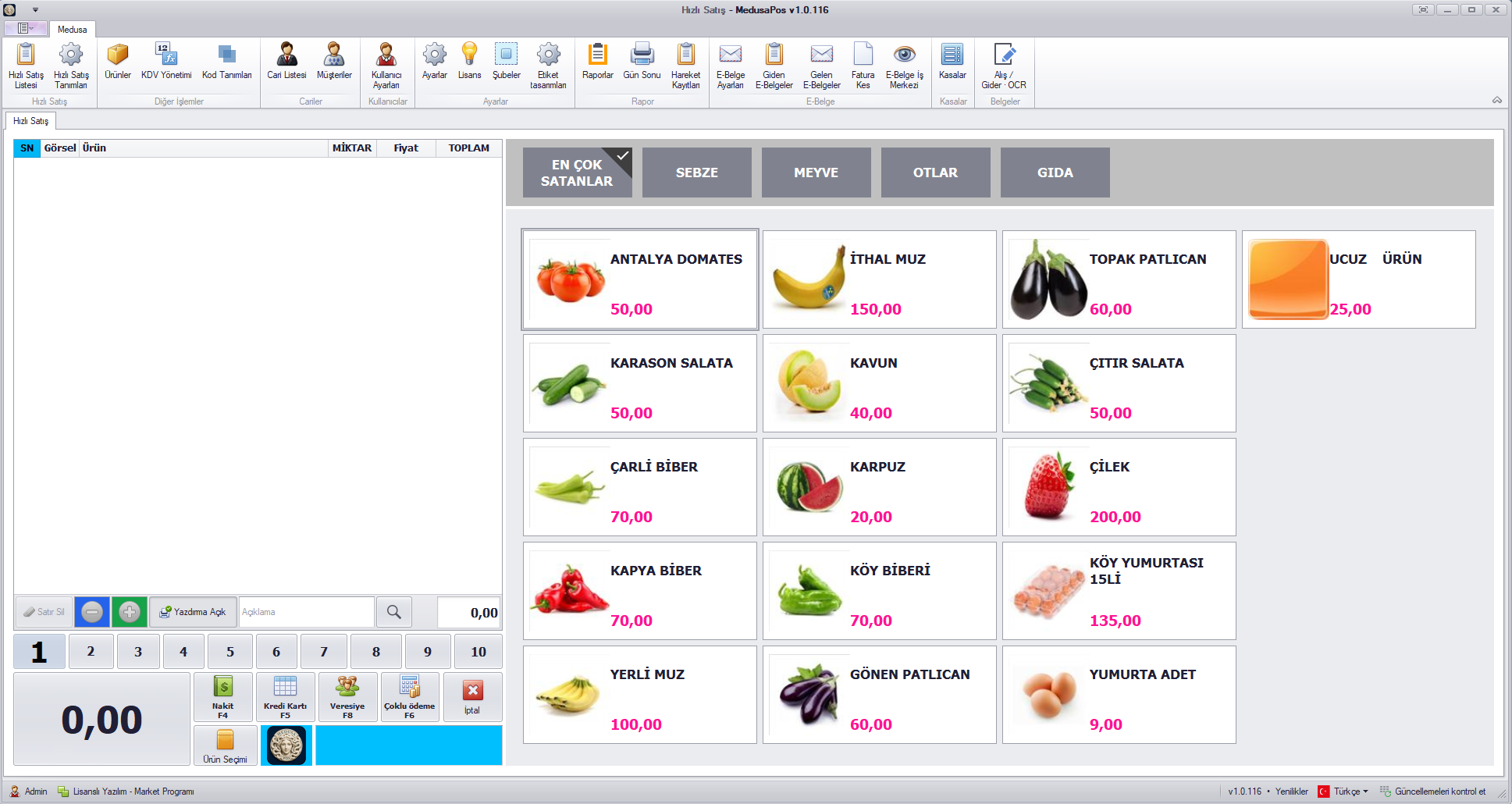This screenshot has width=1512, height=804.
Task: Switch to GIDA category tab
Action: (1055, 173)
